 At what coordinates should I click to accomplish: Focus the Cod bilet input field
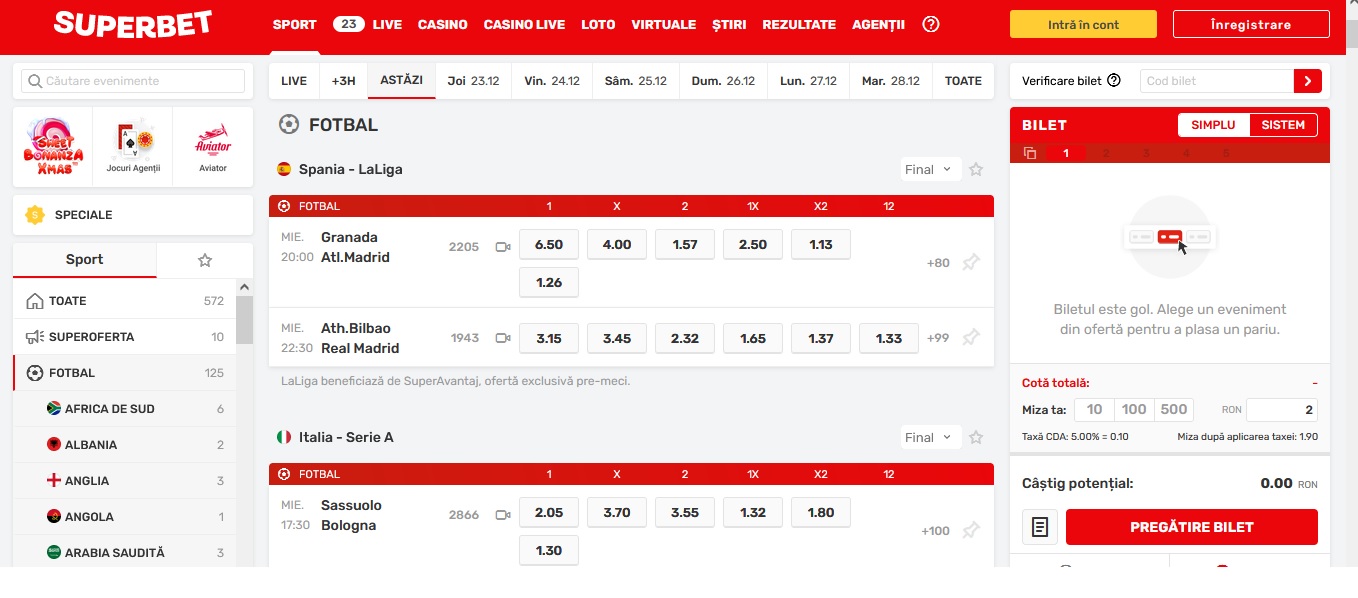1216,81
